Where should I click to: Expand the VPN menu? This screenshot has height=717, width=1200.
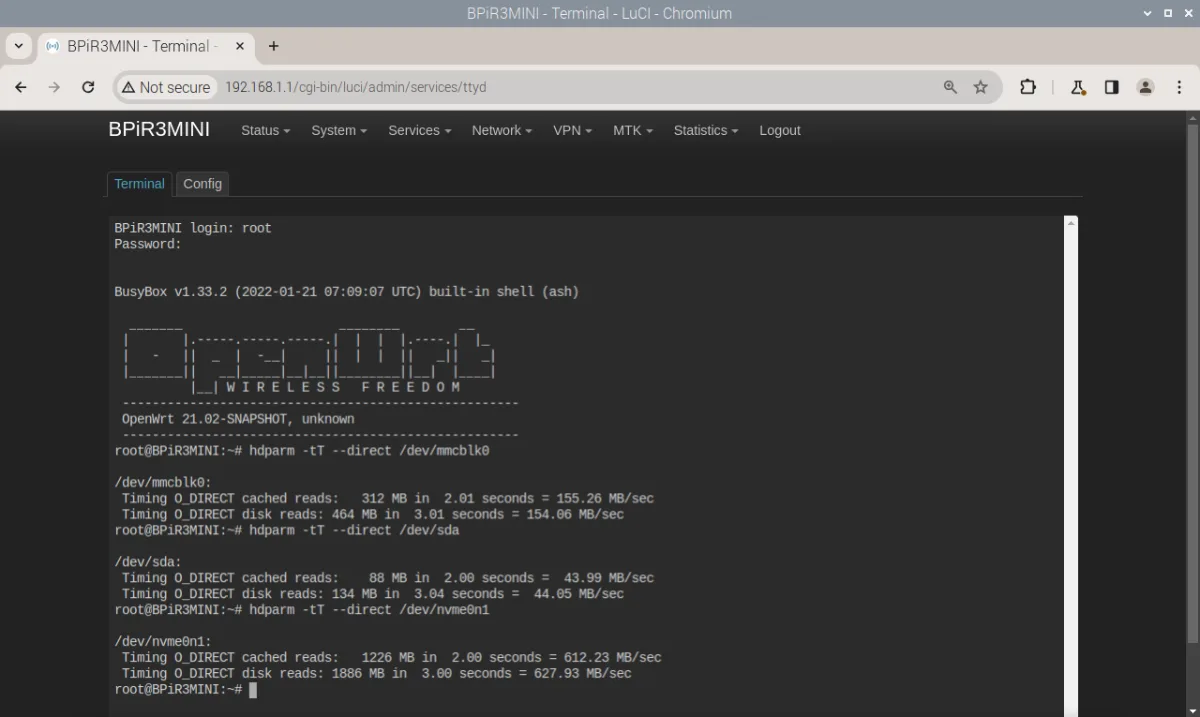coord(572,130)
